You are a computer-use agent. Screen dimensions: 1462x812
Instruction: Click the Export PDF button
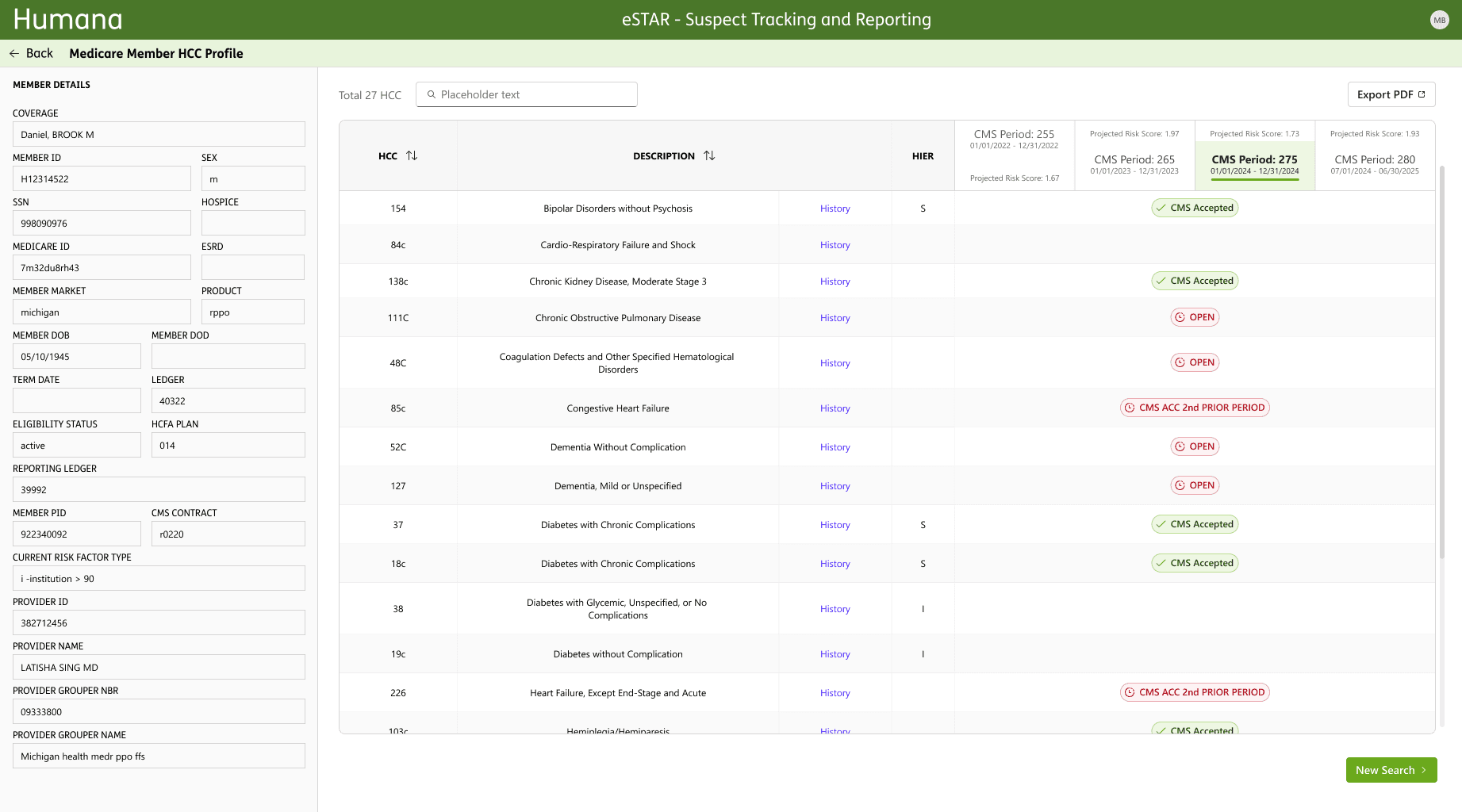[x=1391, y=94]
